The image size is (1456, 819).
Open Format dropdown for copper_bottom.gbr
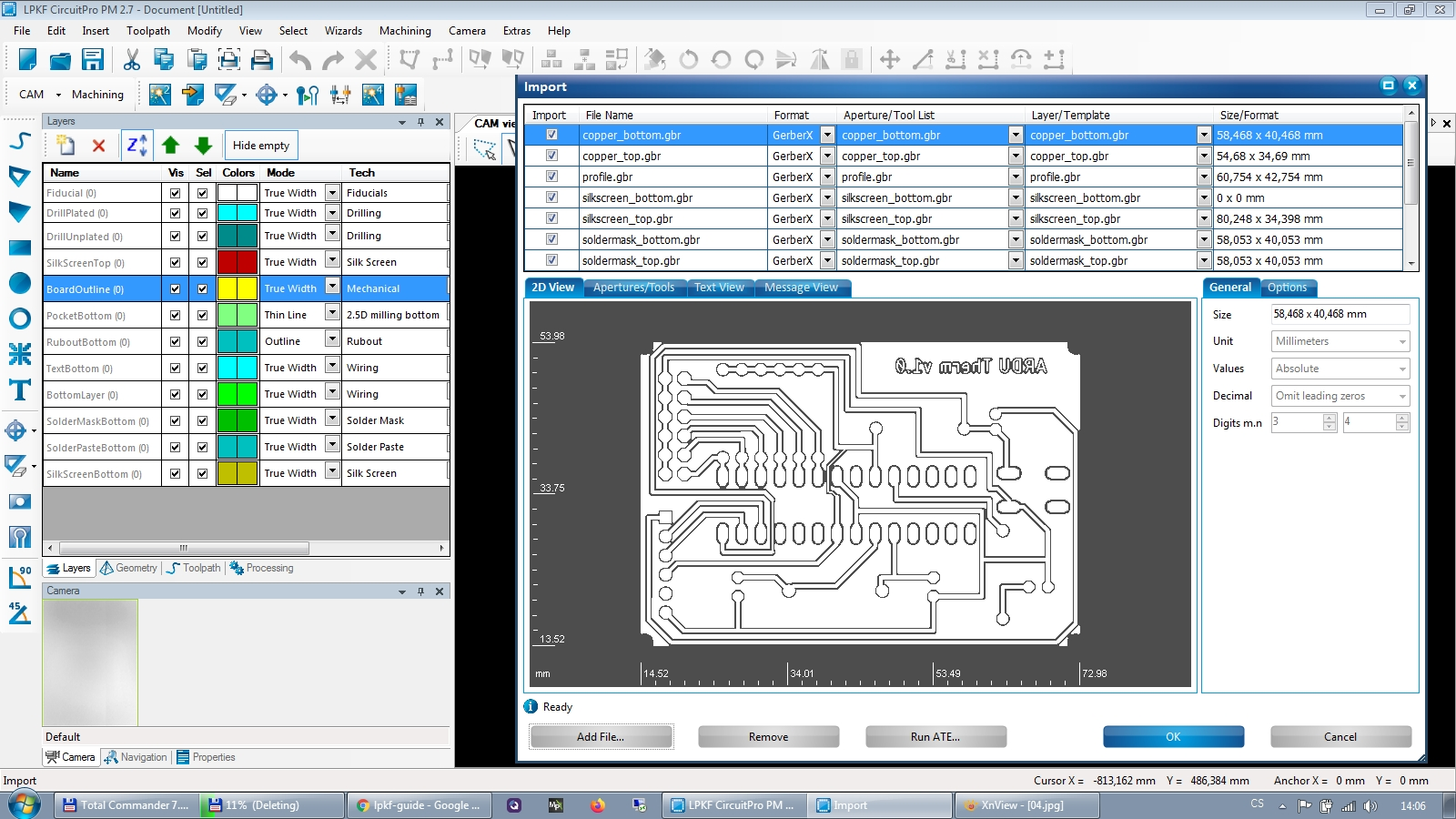point(827,135)
